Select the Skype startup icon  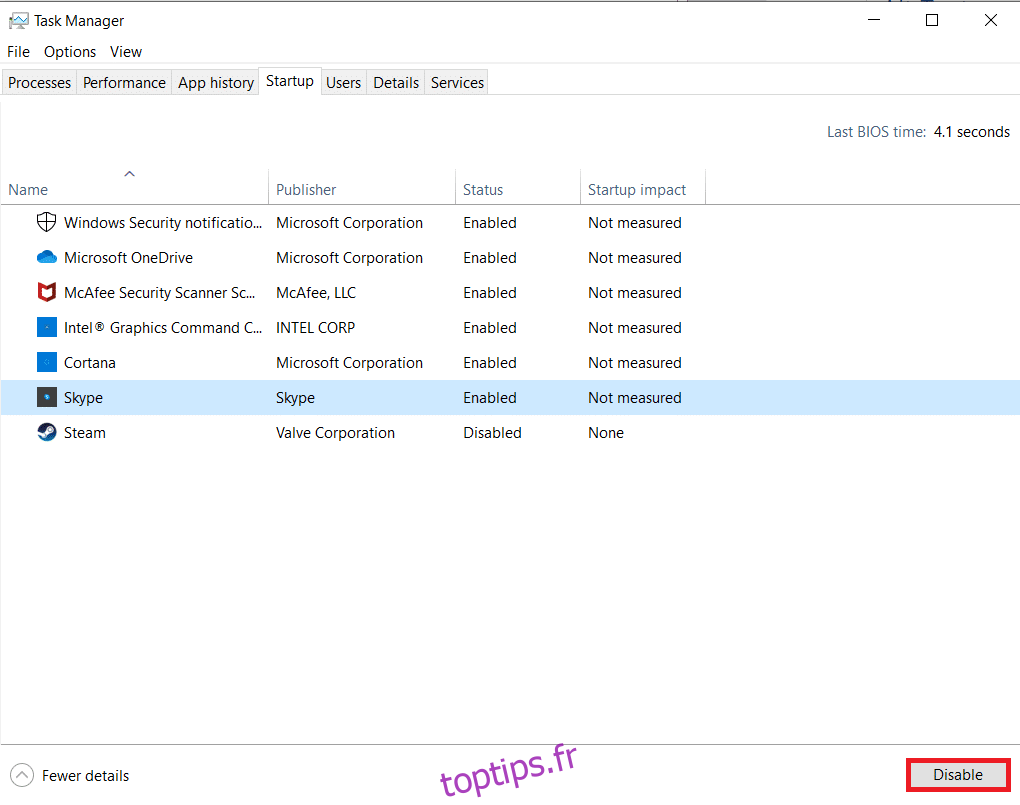tap(46, 397)
